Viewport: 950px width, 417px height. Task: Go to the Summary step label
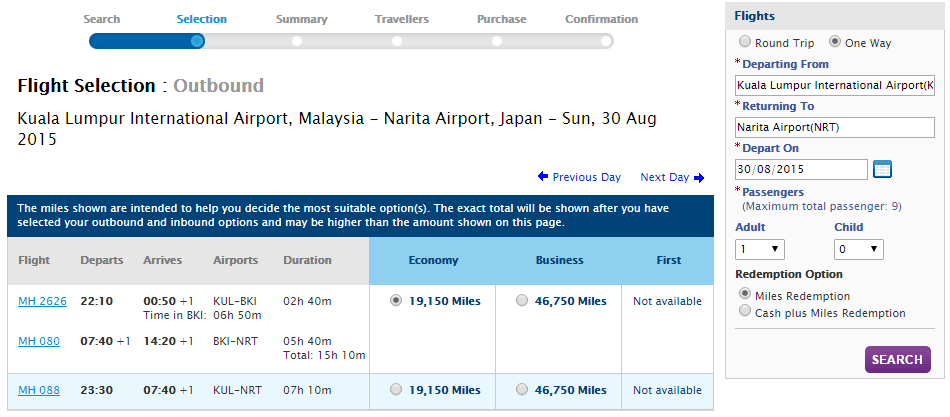pyautogui.click(x=301, y=19)
